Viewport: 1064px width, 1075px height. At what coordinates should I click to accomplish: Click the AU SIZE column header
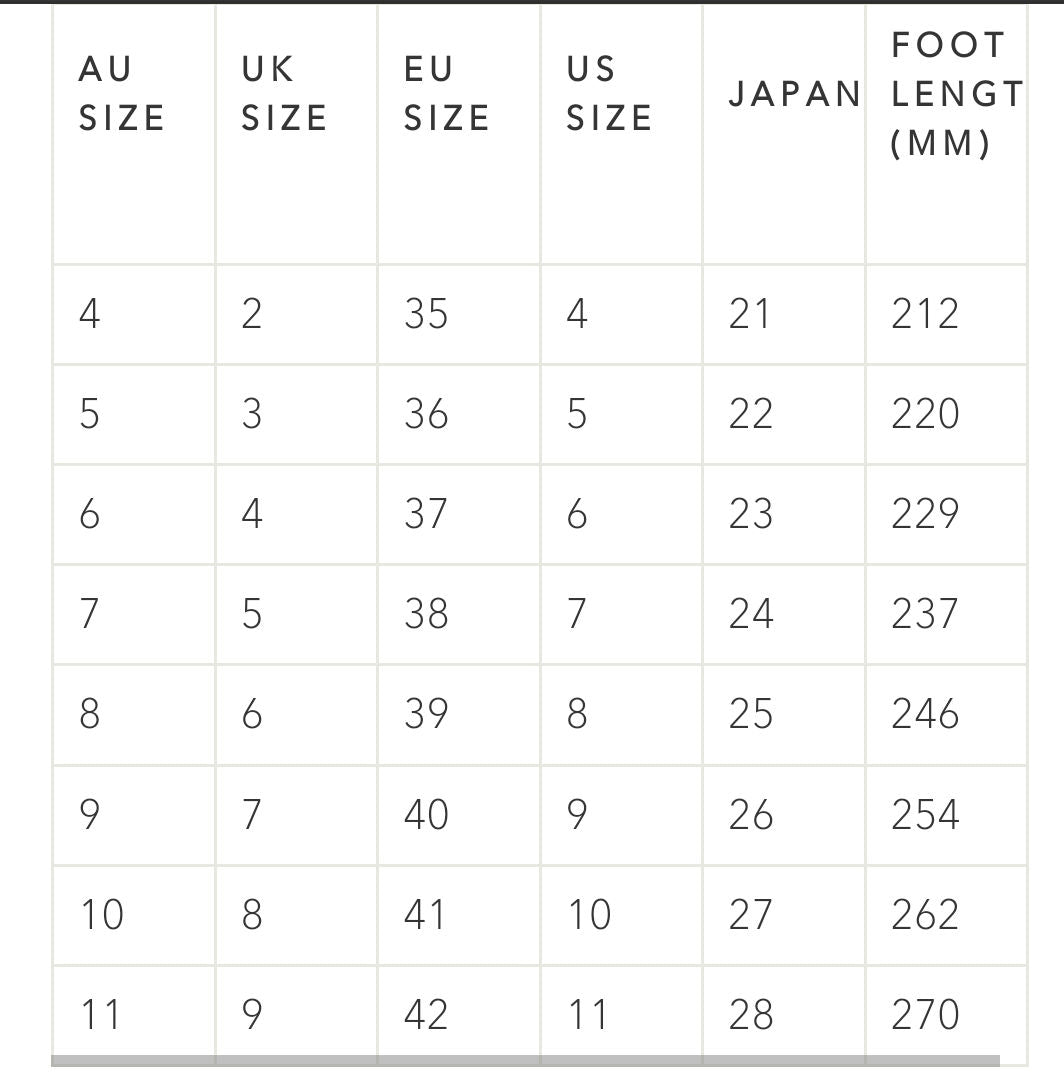point(121,94)
